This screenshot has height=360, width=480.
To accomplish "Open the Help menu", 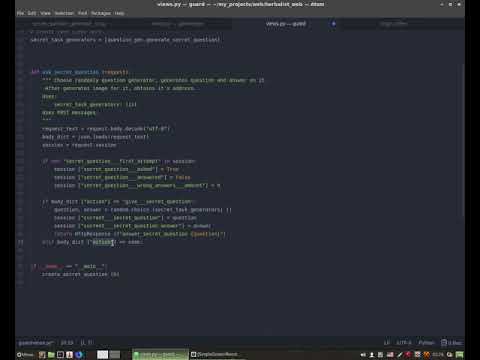I will coord(119,13).
